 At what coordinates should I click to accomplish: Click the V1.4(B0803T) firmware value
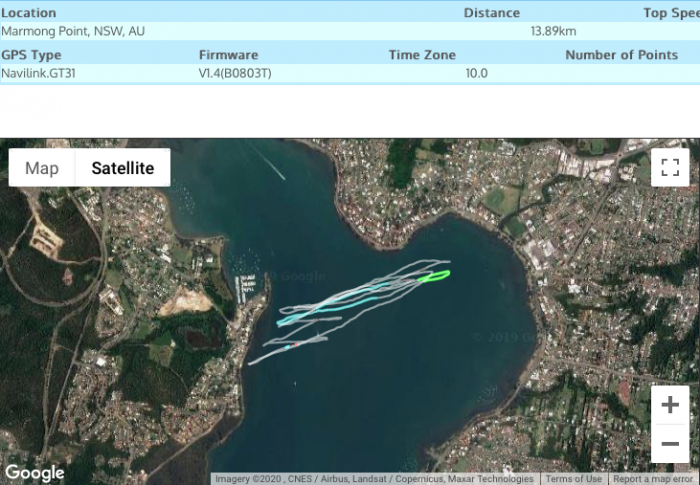(235, 73)
